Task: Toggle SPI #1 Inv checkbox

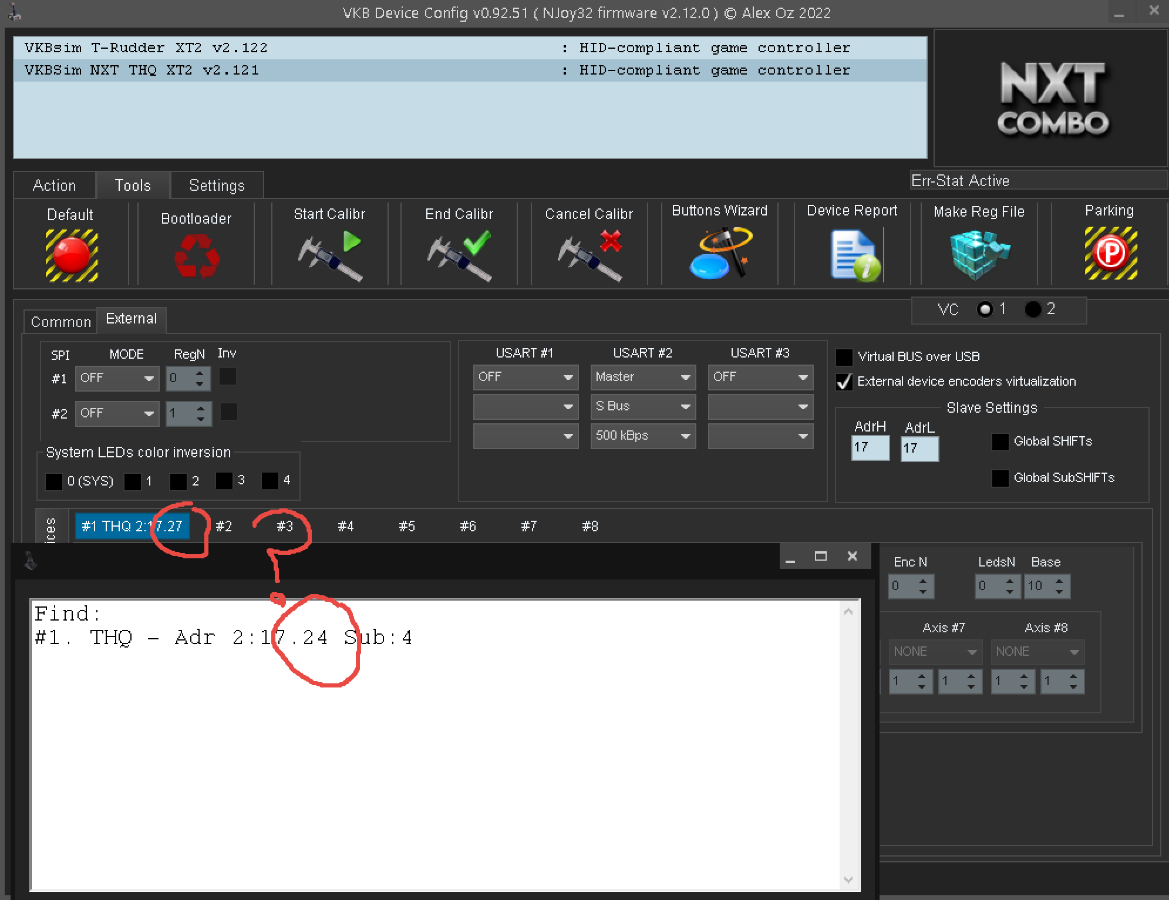Action: click(228, 377)
